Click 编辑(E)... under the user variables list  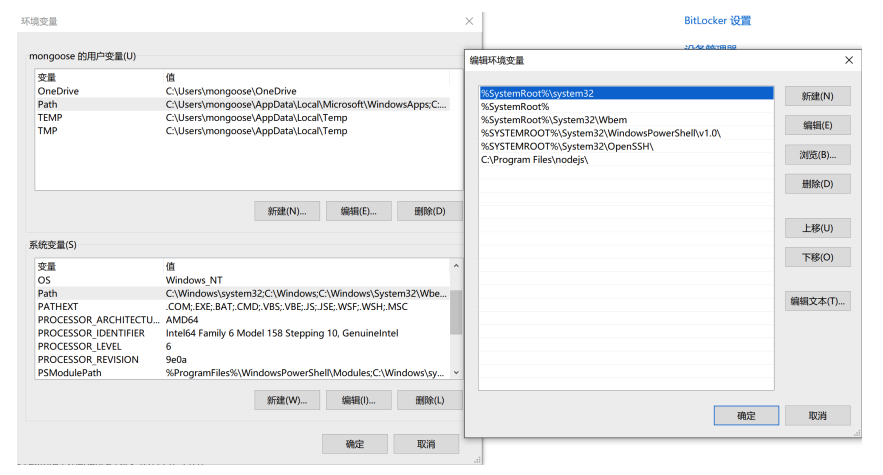click(358, 211)
